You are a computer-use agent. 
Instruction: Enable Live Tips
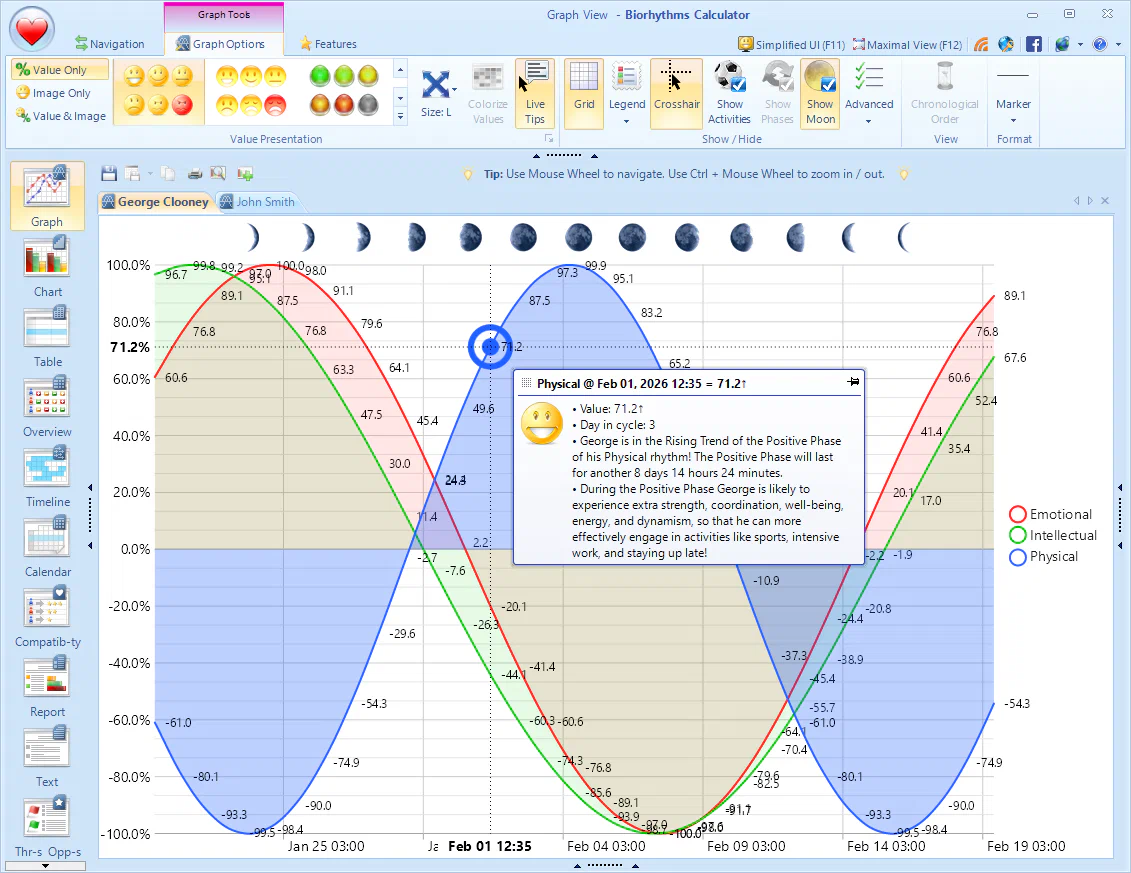pos(535,90)
